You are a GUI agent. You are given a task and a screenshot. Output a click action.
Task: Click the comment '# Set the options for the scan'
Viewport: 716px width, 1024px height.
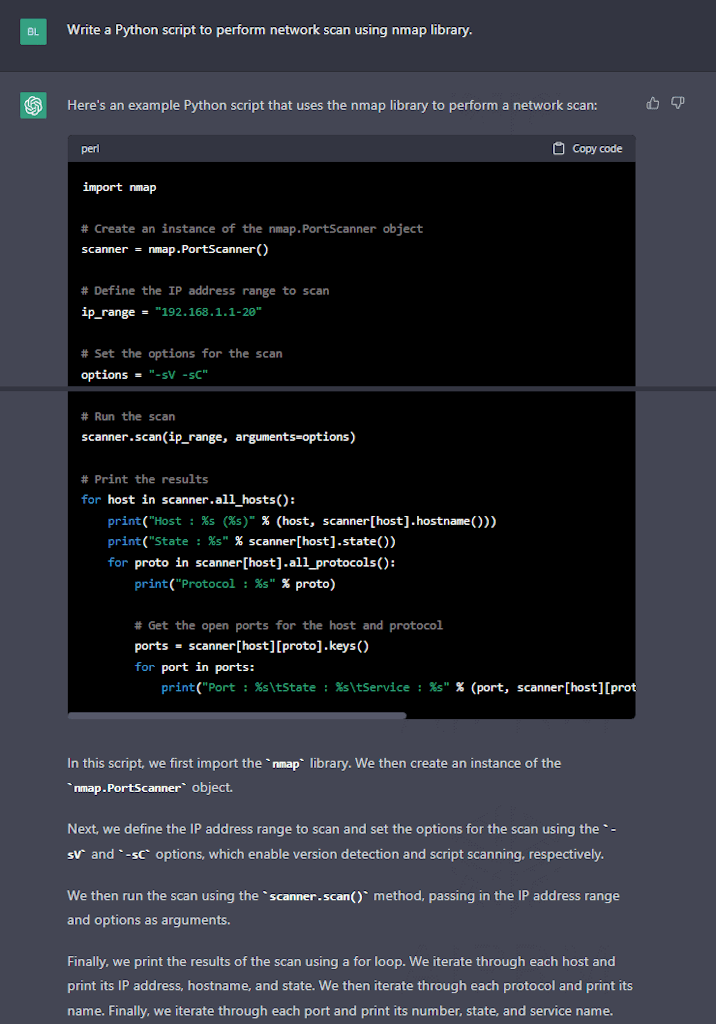click(181, 353)
